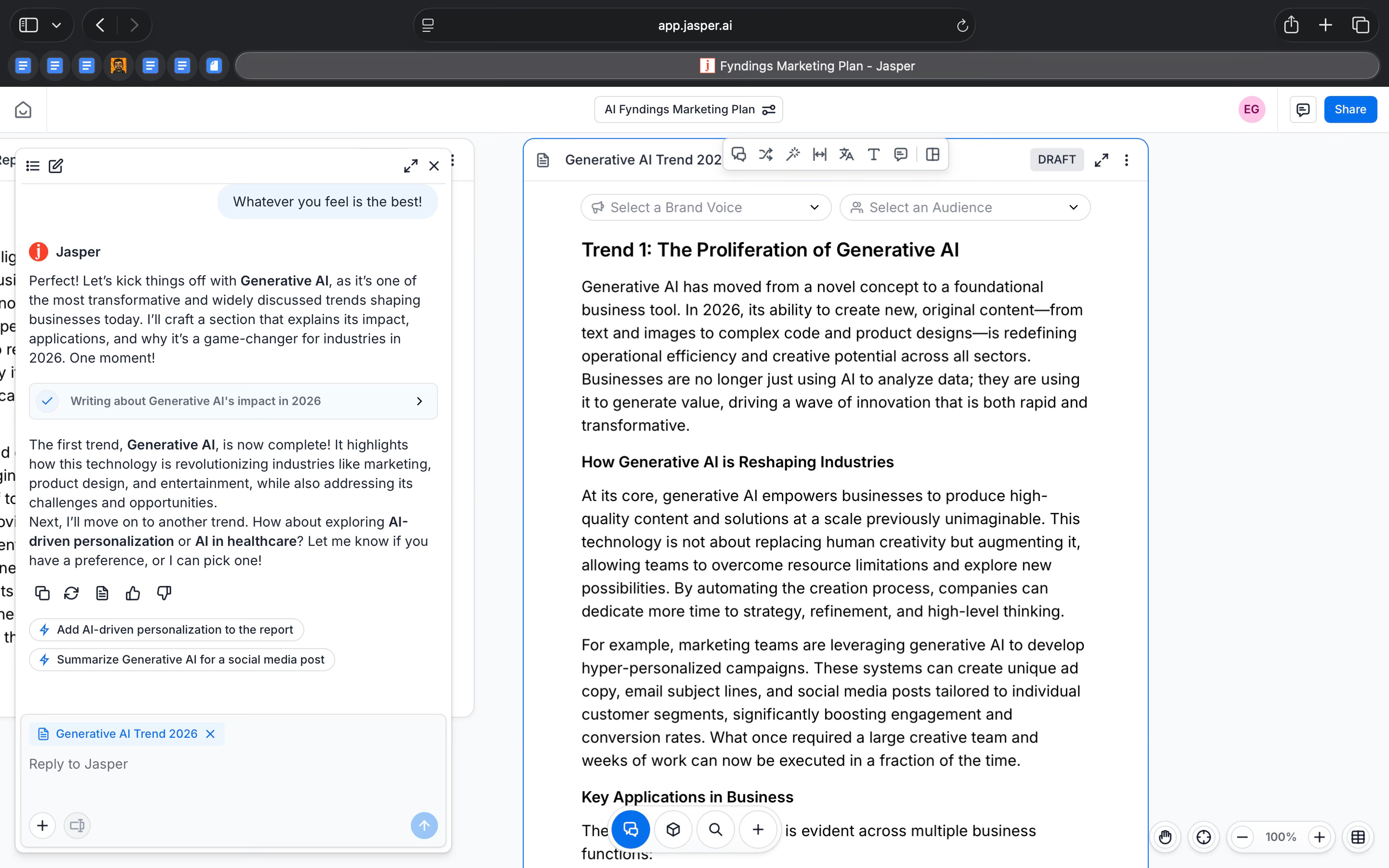Open the Select an Audience dropdown
Viewport: 1389px width, 868px height.
point(964,207)
